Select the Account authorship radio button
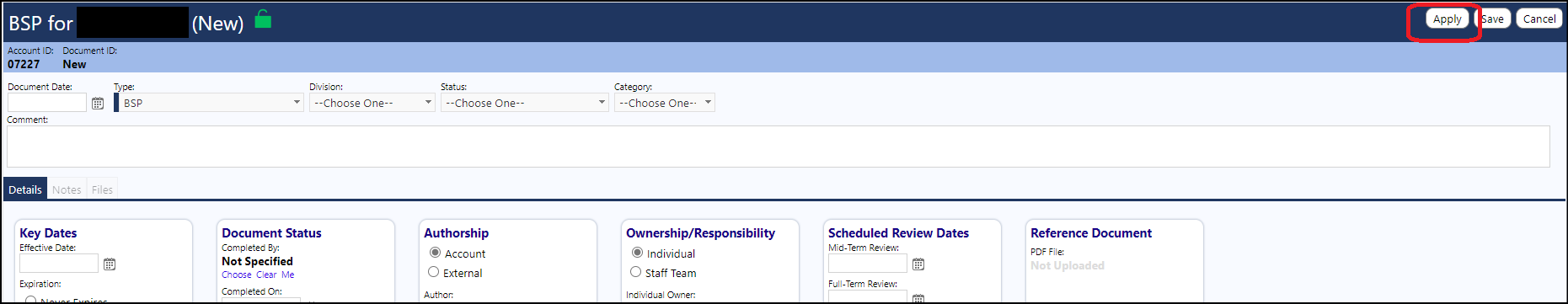The width and height of the screenshot is (1568, 304). click(435, 253)
